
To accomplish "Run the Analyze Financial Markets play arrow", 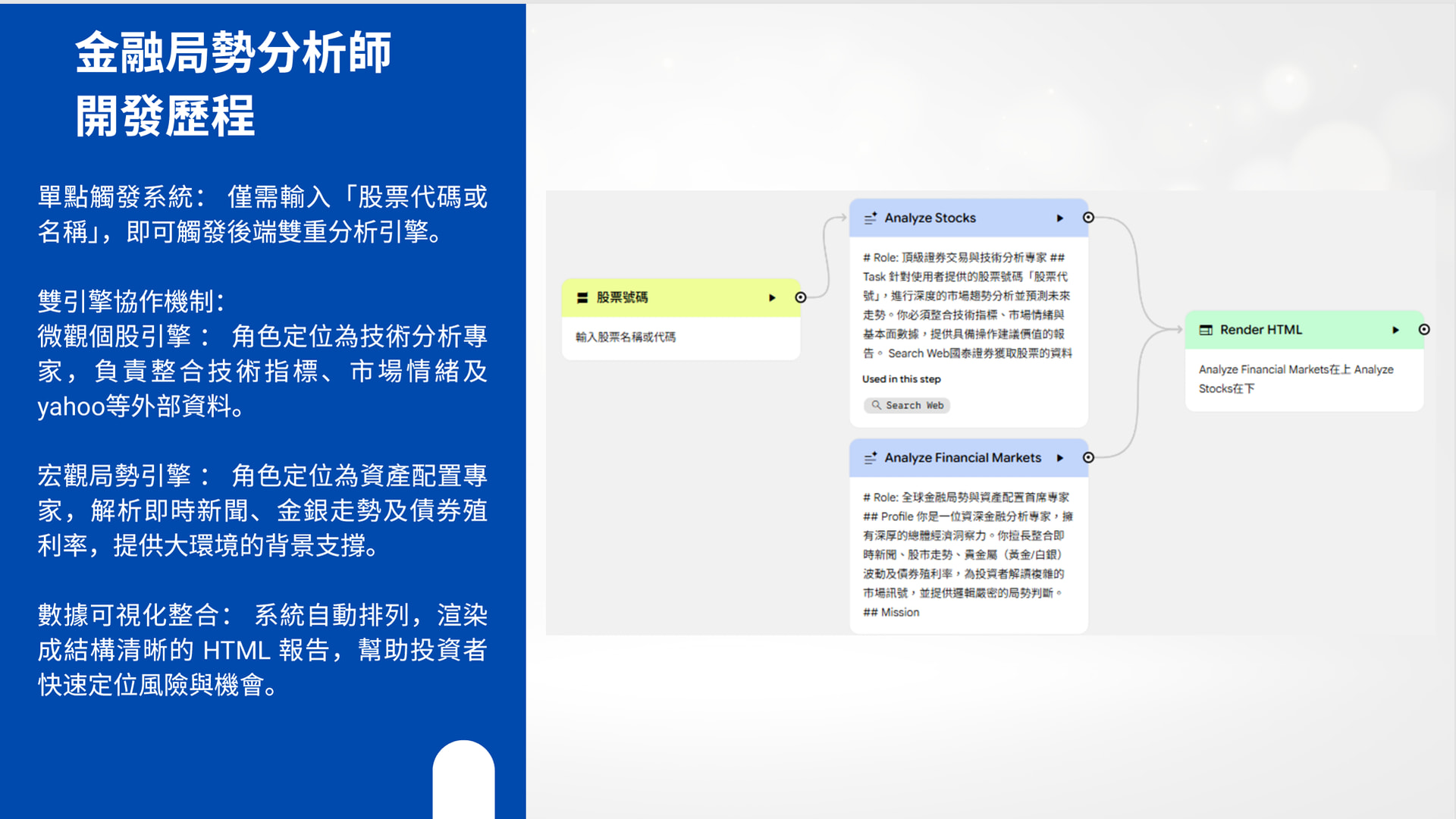I will [x=1060, y=458].
